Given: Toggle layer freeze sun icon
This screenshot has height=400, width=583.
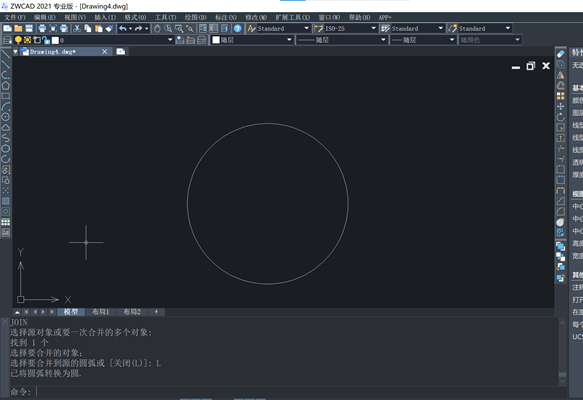Looking at the screenshot, I should tap(27, 40).
